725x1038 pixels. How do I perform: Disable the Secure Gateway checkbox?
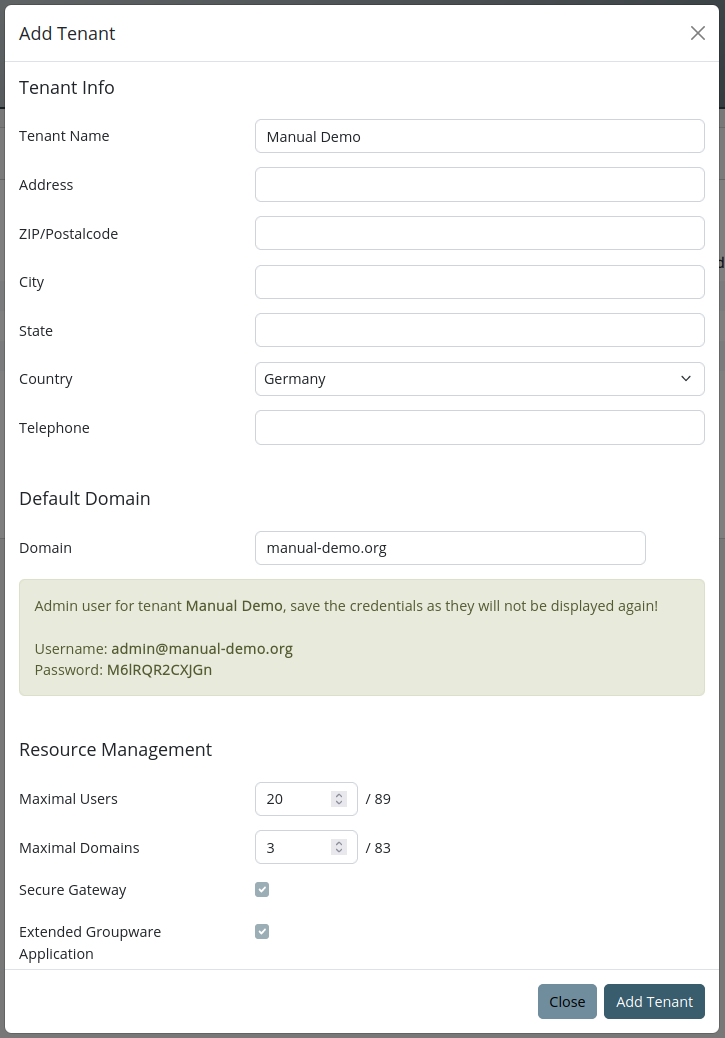tap(261, 889)
